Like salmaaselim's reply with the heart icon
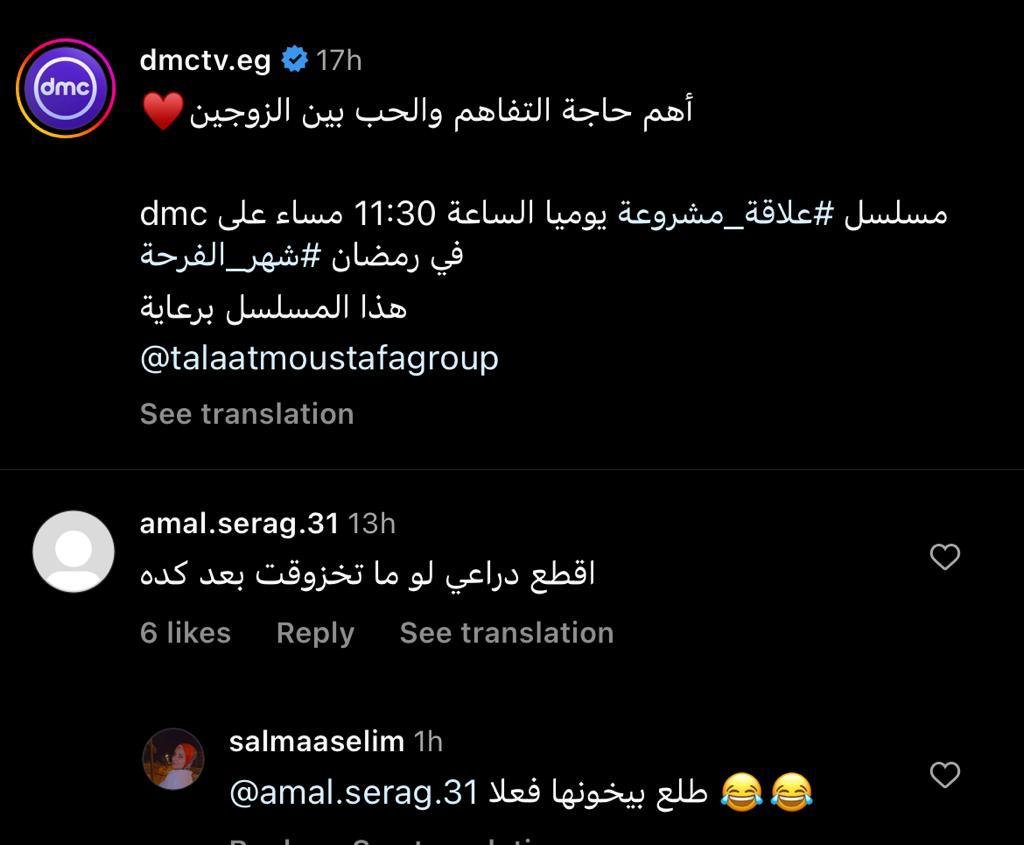The image size is (1024, 845). [x=945, y=775]
